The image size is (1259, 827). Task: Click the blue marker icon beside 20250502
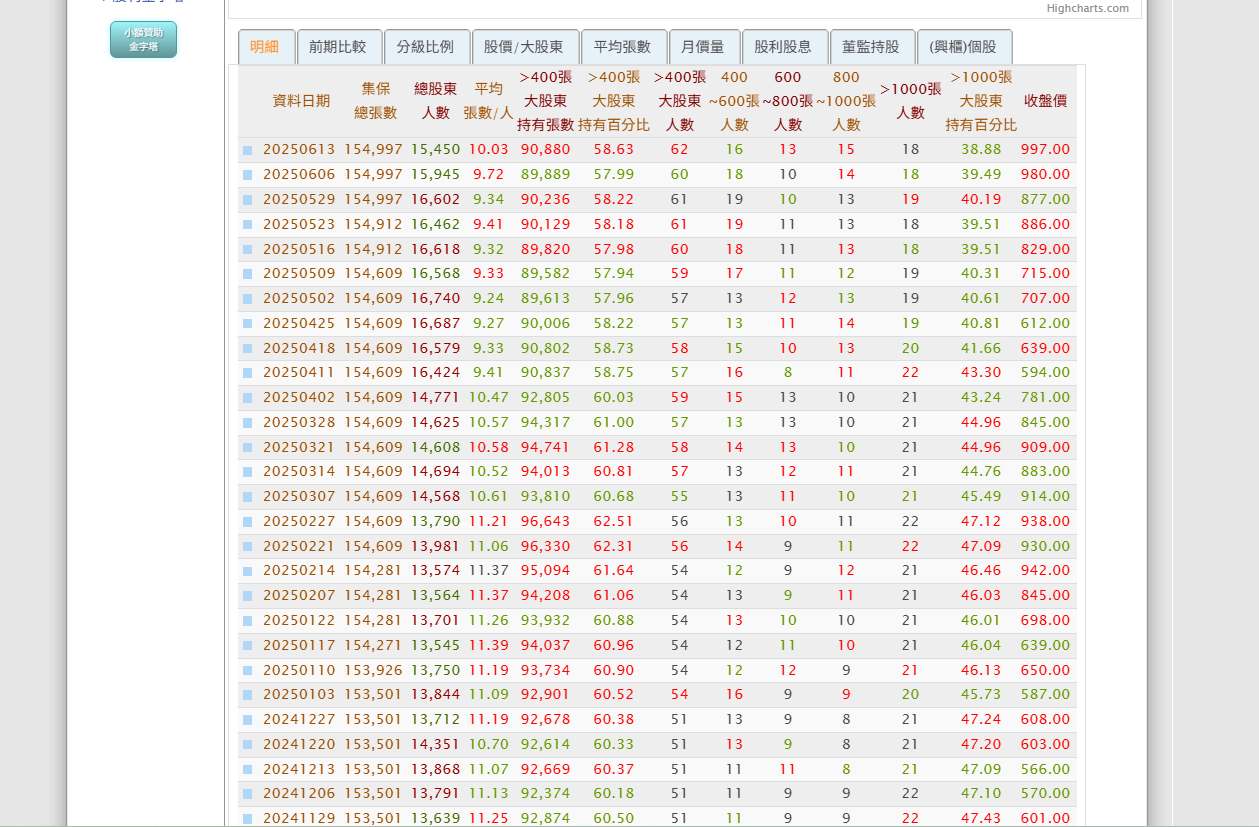click(x=247, y=298)
